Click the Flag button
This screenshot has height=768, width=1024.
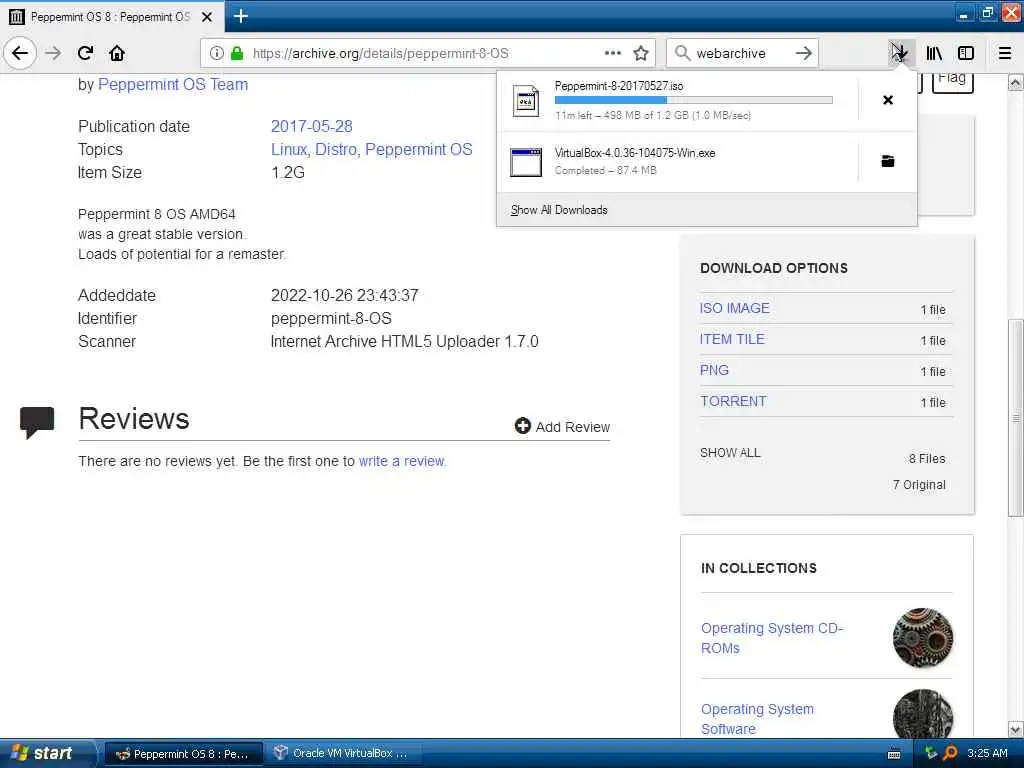[x=952, y=82]
